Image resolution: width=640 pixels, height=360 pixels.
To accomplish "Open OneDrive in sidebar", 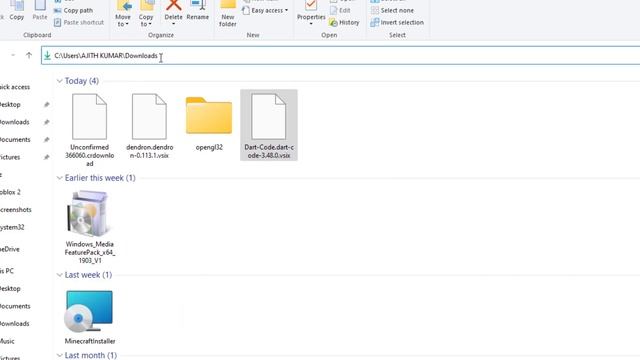I will [10, 249].
